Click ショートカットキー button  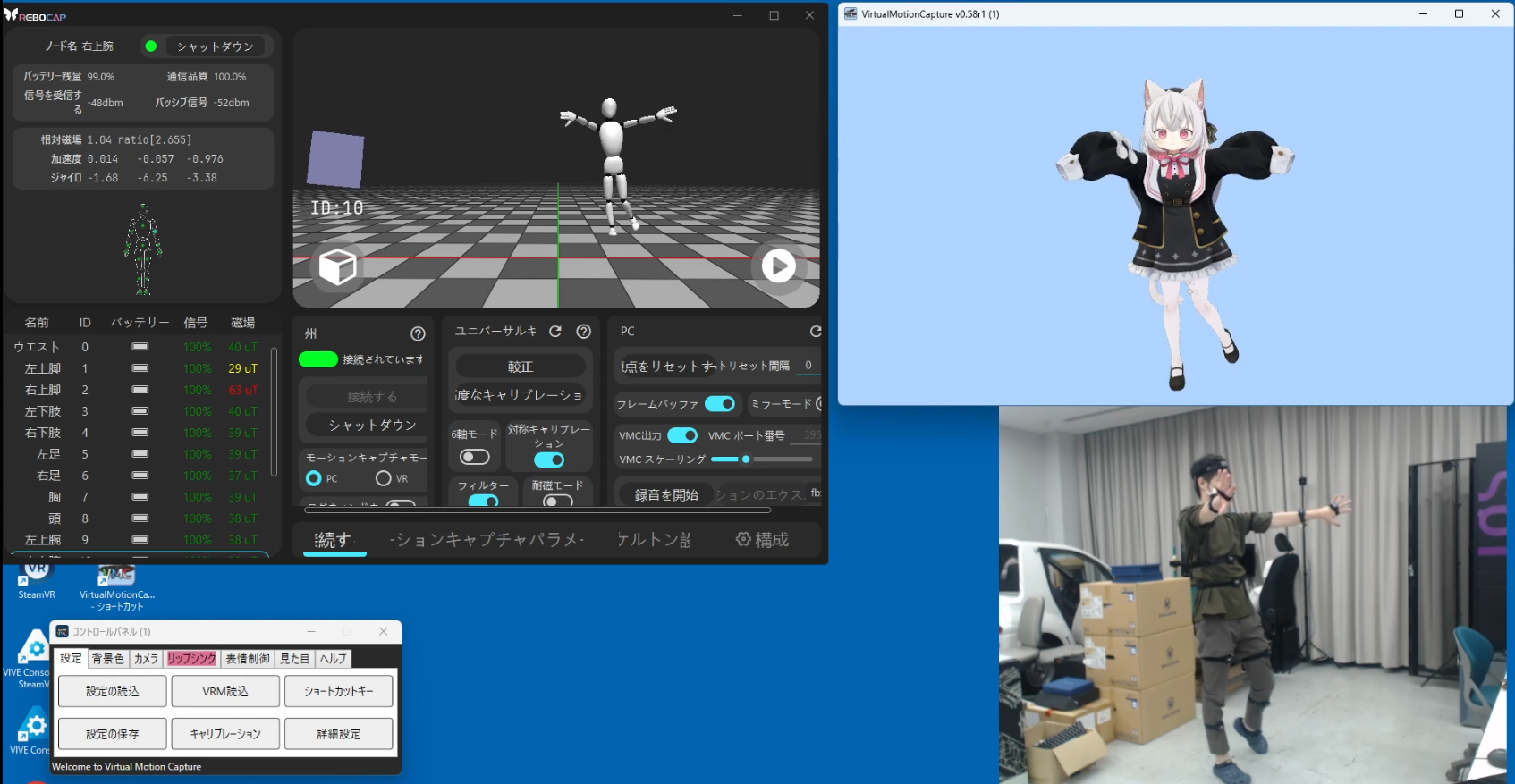(339, 691)
